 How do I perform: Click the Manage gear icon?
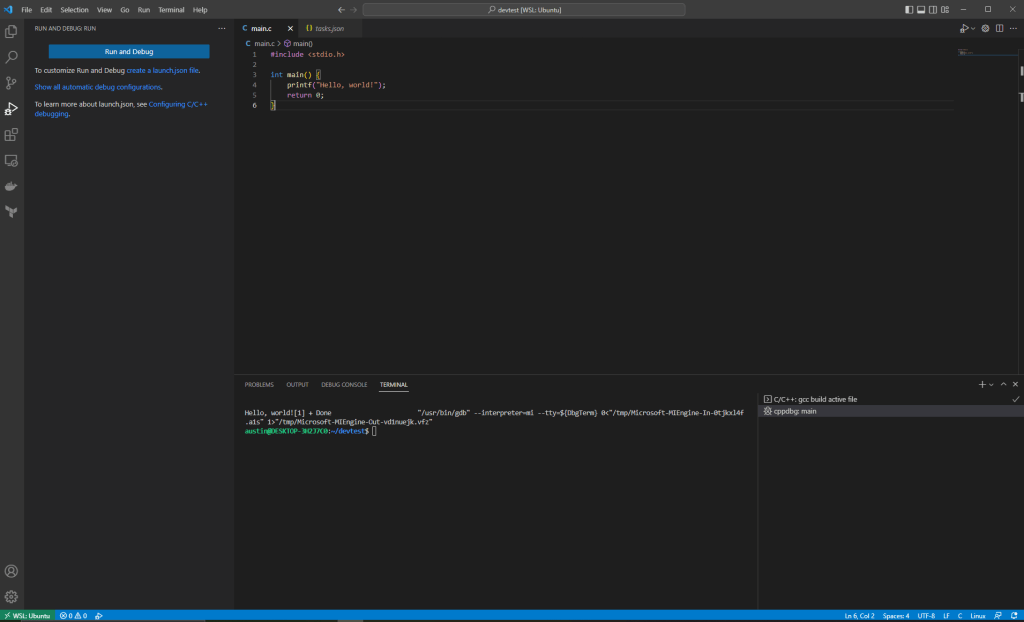[x=12, y=597]
